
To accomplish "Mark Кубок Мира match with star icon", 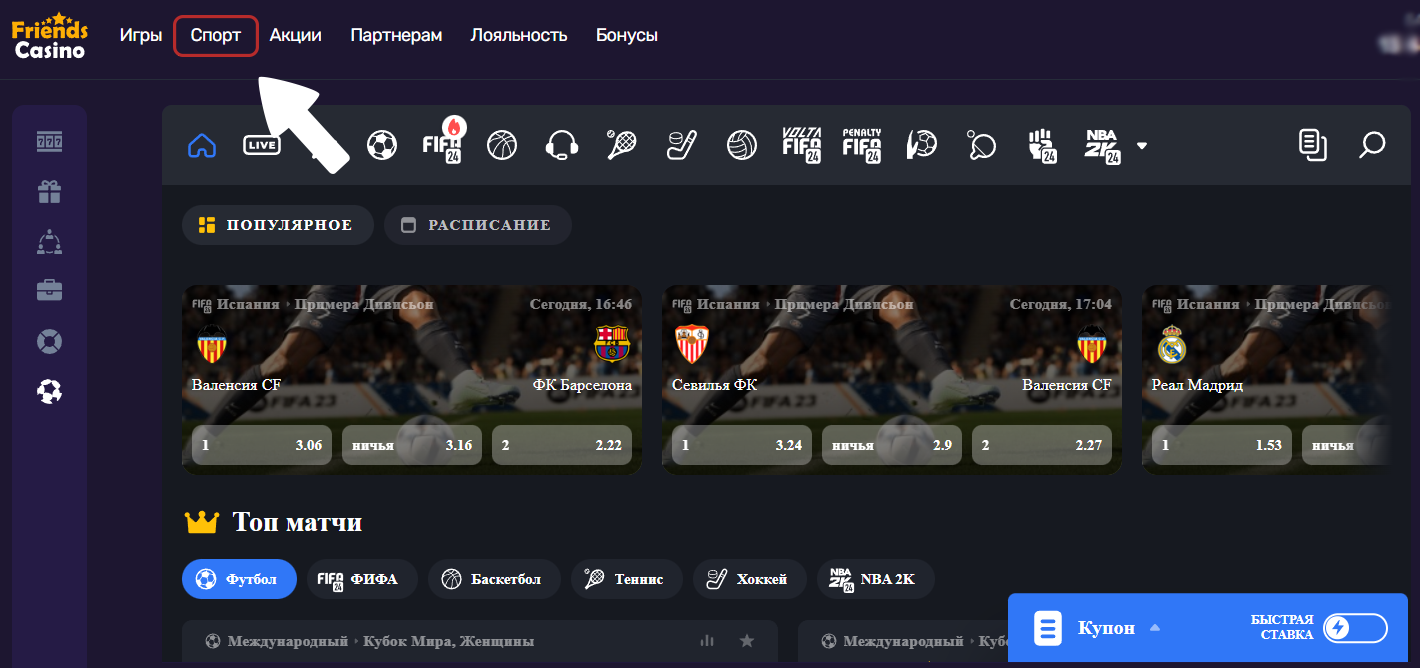I will click(x=746, y=641).
